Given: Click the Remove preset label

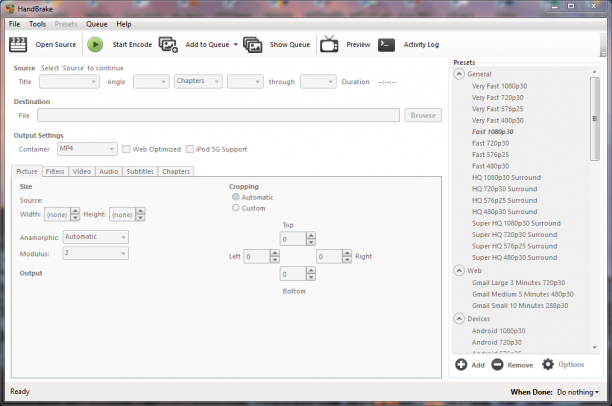Looking at the screenshot, I should pyautogui.click(x=520, y=365).
